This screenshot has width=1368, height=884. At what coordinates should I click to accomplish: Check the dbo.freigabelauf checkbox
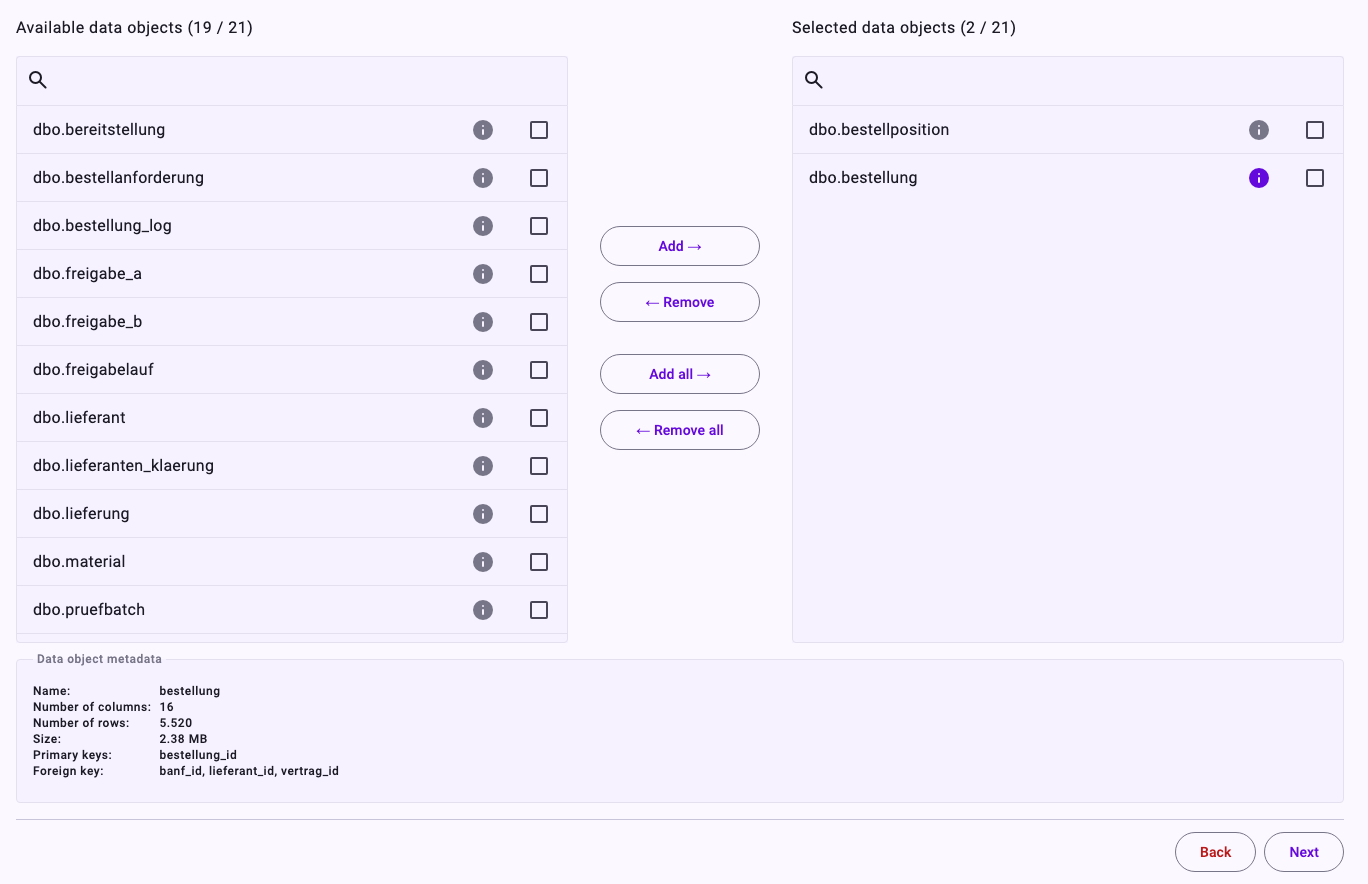point(539,370)
